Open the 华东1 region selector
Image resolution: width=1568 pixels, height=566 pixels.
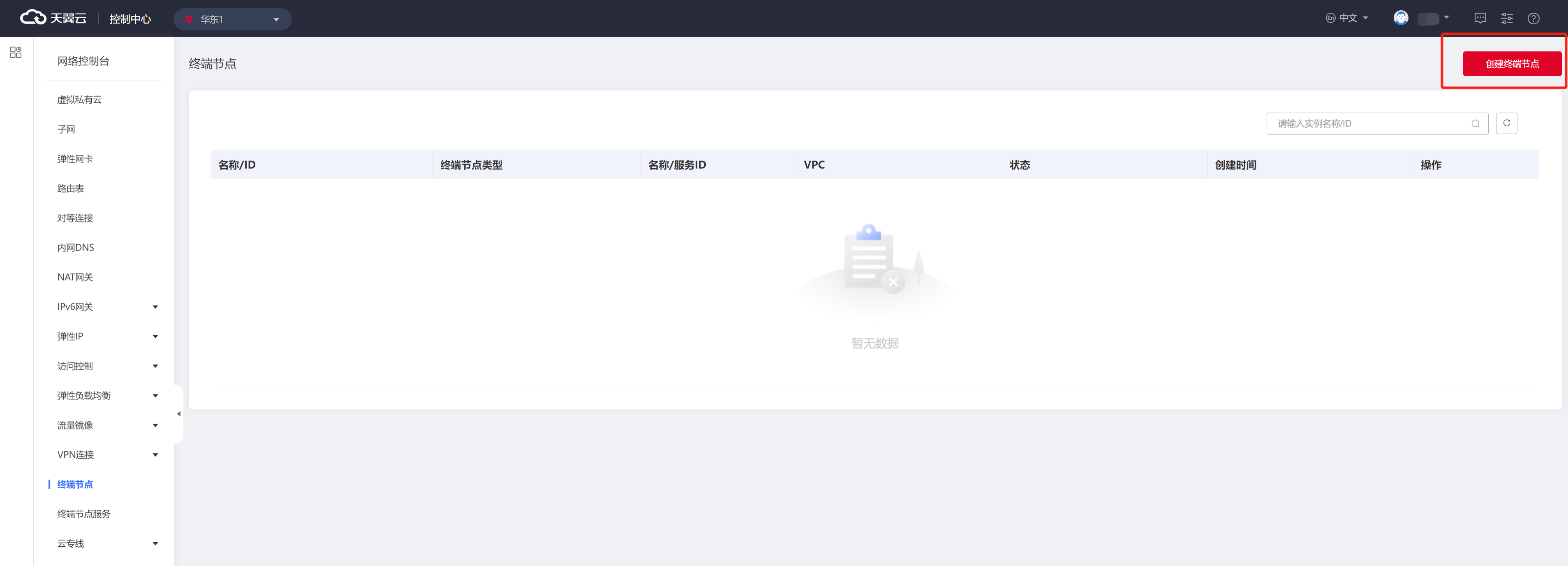[232, 19]
